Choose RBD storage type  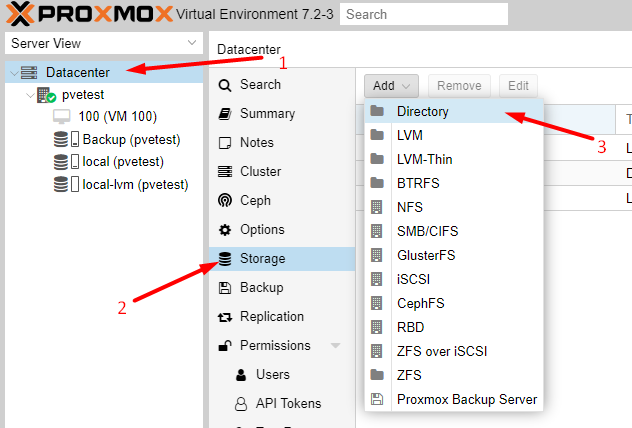coord(454,327)
